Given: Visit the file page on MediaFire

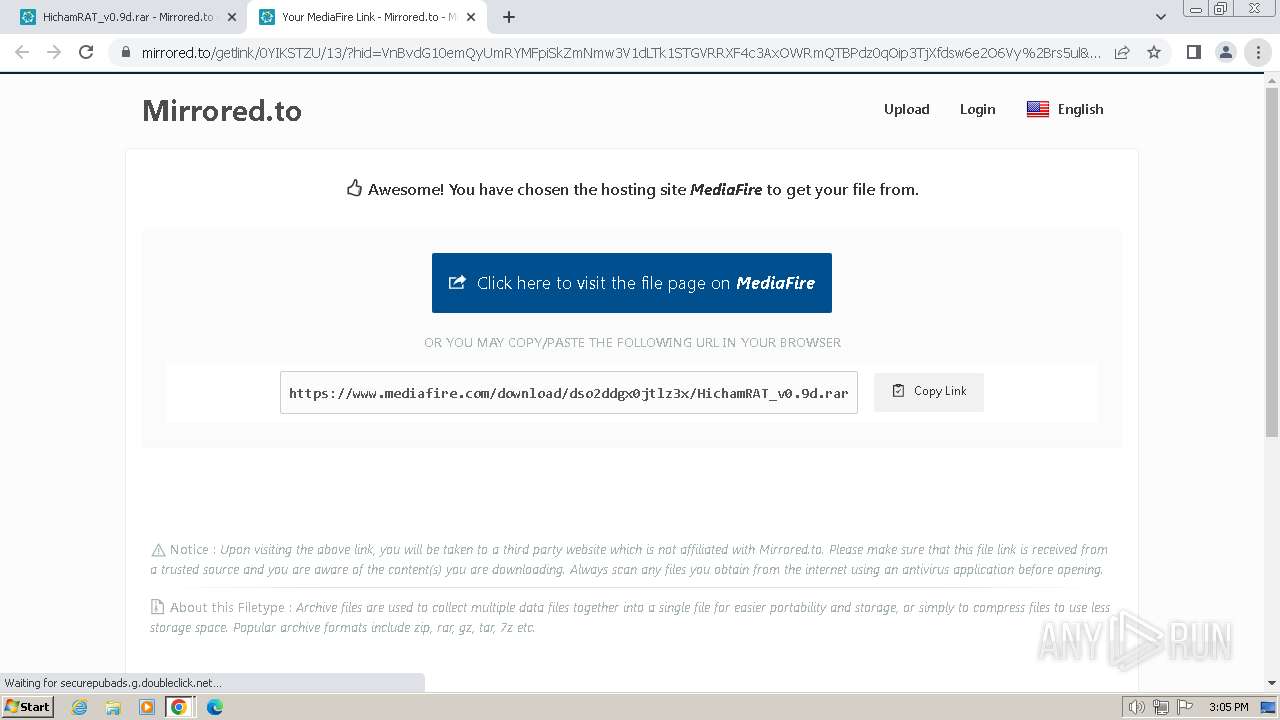Looking at the screenshot, I should click(632, 283).
